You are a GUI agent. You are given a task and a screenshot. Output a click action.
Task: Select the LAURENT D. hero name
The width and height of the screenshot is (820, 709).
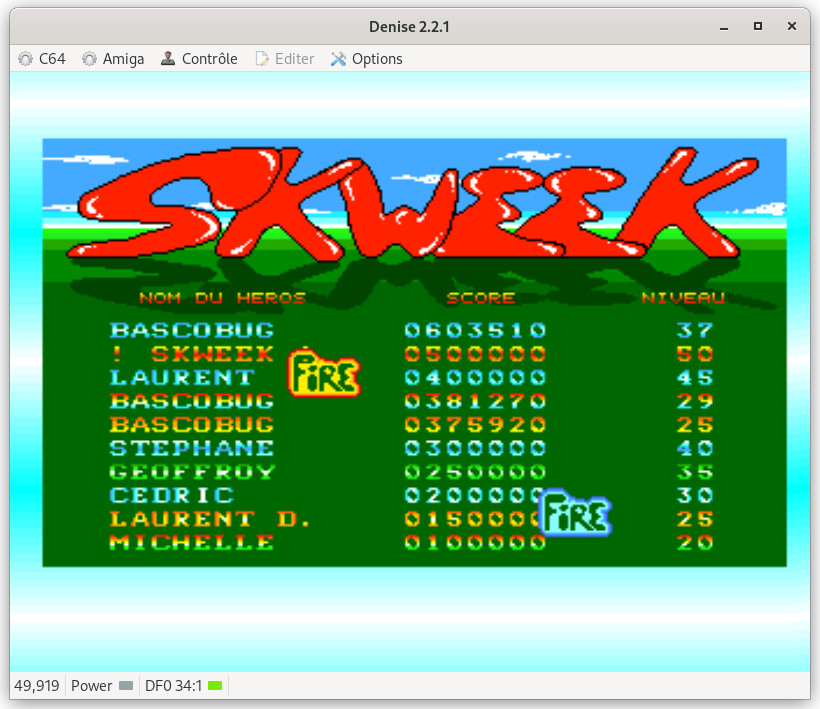[x=210, y=519]
